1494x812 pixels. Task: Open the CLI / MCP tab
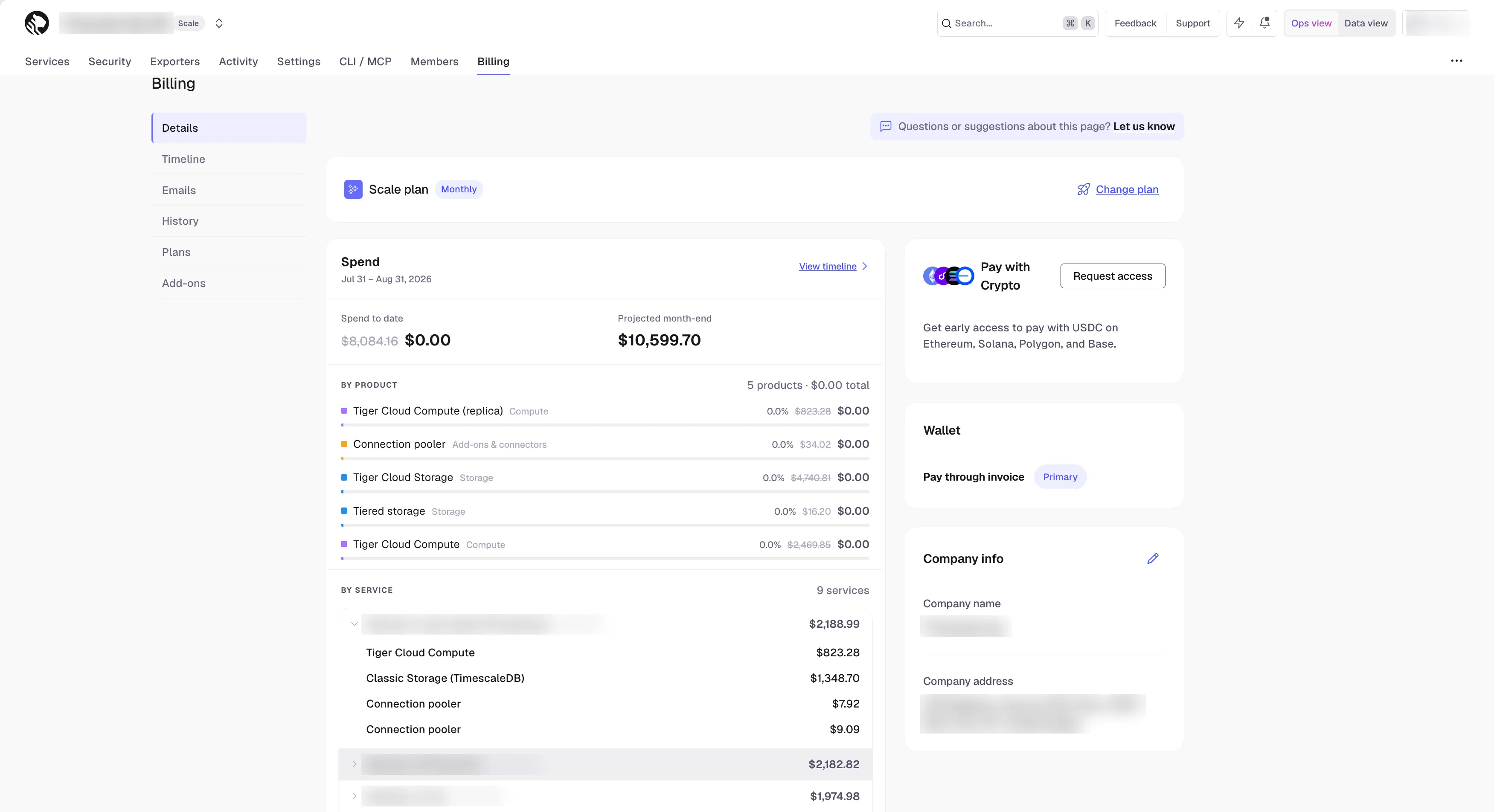(x=365, y=61)
